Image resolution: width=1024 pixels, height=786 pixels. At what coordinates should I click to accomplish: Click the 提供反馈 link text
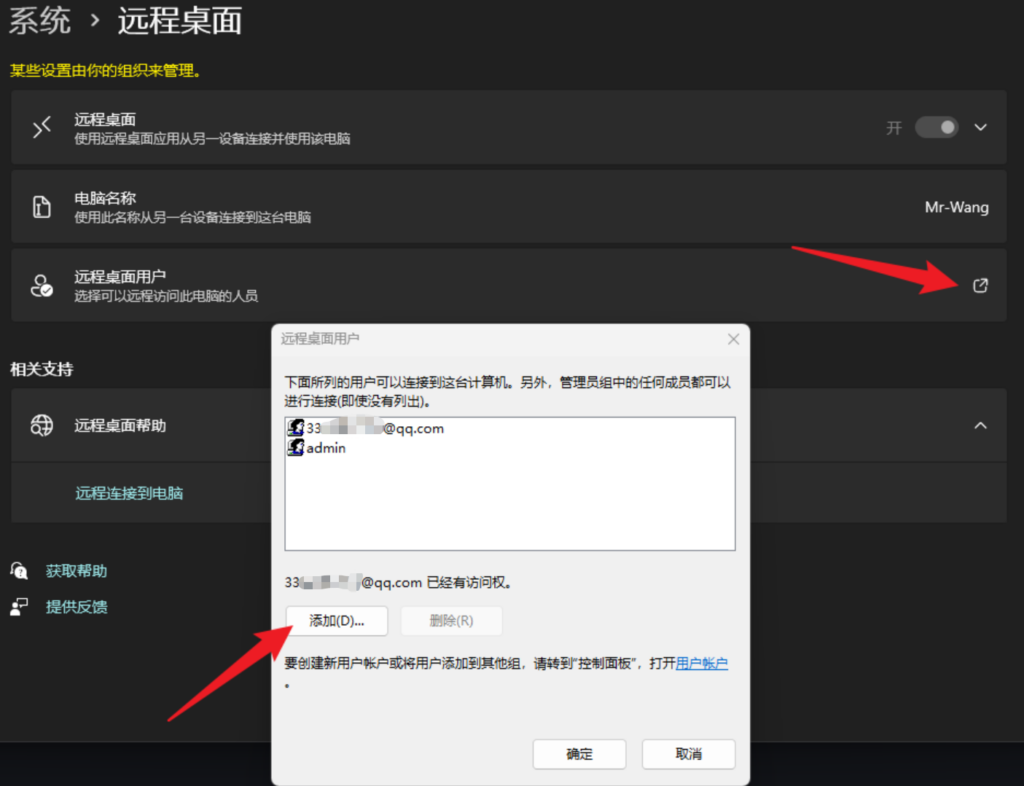coord(77,607)
